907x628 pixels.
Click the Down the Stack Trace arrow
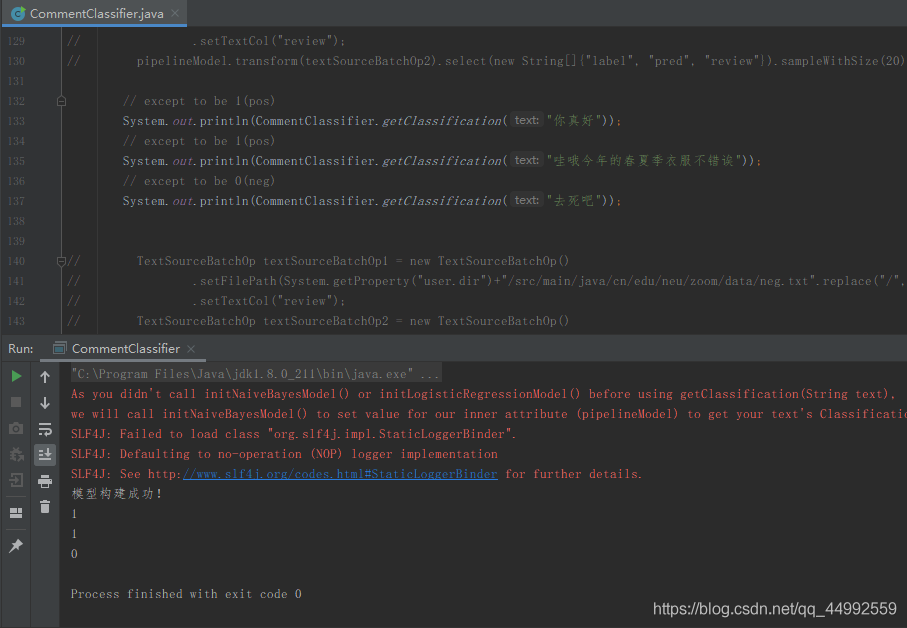45,403
